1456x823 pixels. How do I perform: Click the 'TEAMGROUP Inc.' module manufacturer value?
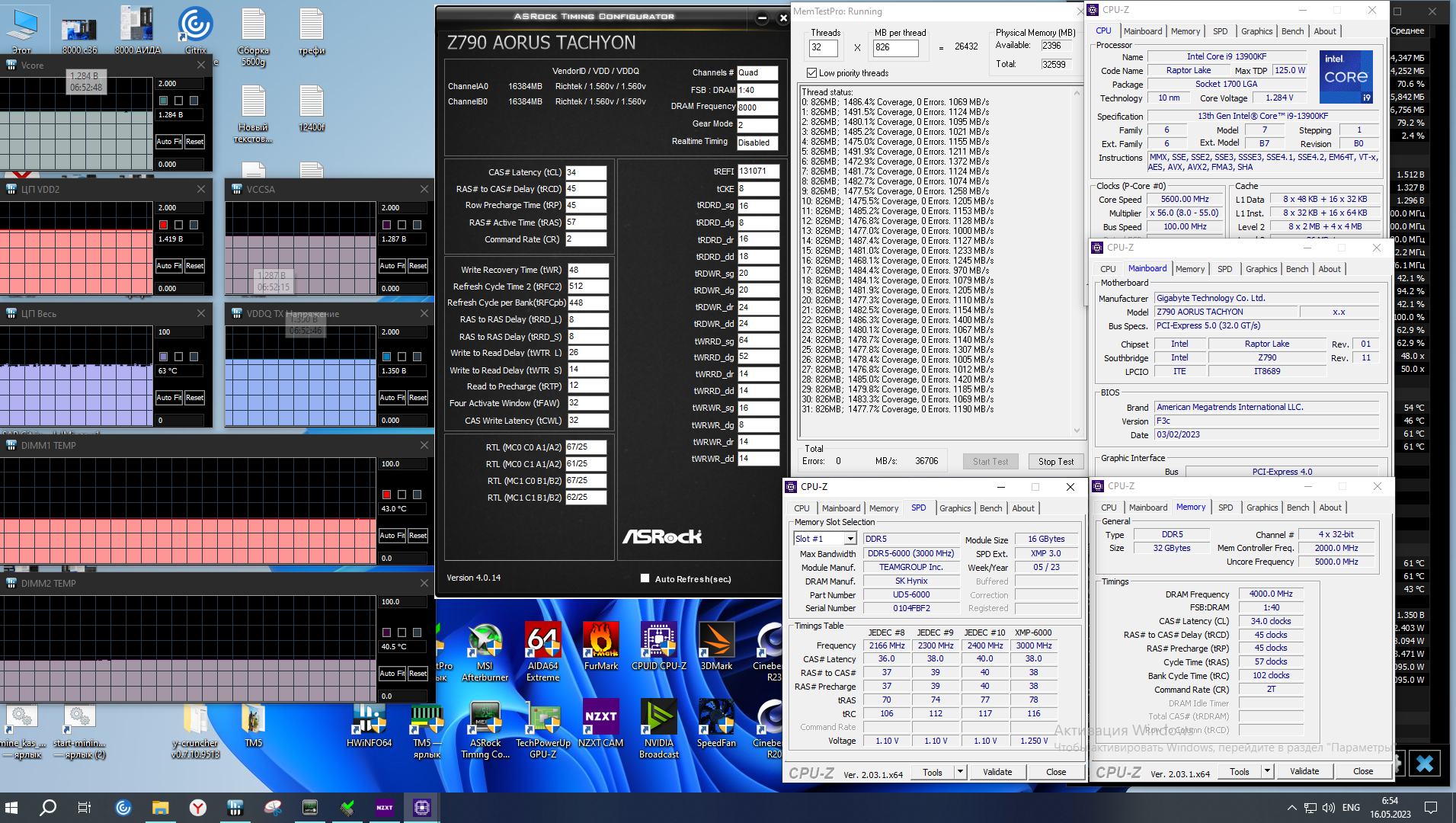pos(910,567)
